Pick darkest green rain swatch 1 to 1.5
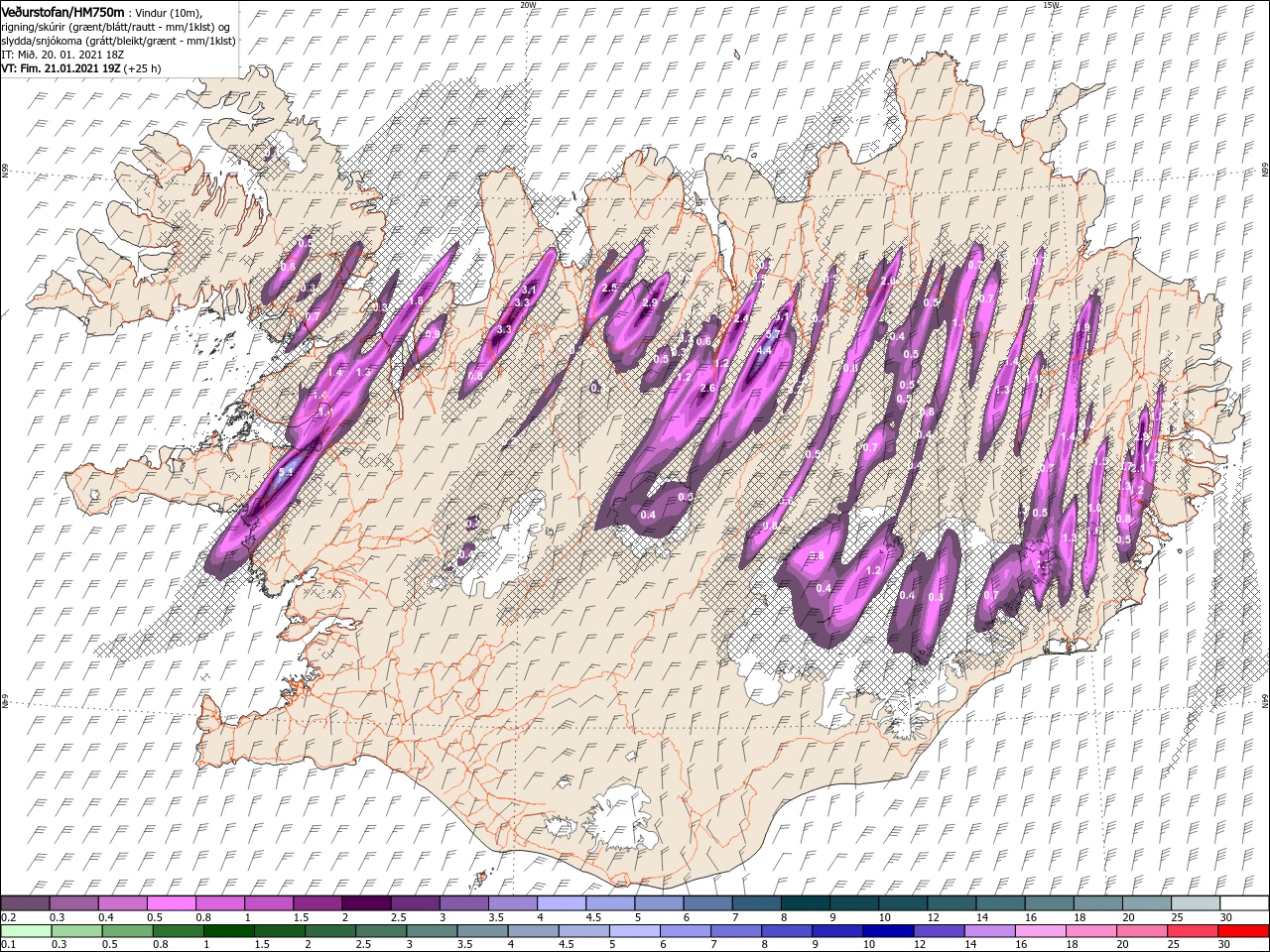 tap(229, 932)
